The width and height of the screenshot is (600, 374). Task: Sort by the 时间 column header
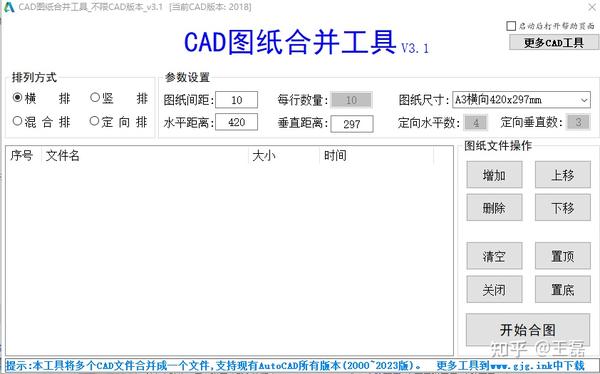click(376, 155)
